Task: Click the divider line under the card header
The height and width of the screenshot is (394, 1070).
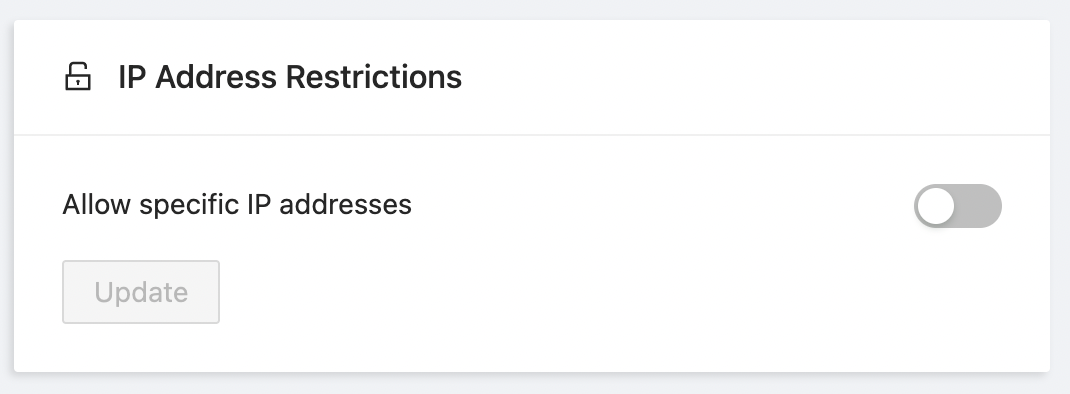Action: (x=532, y=135)
